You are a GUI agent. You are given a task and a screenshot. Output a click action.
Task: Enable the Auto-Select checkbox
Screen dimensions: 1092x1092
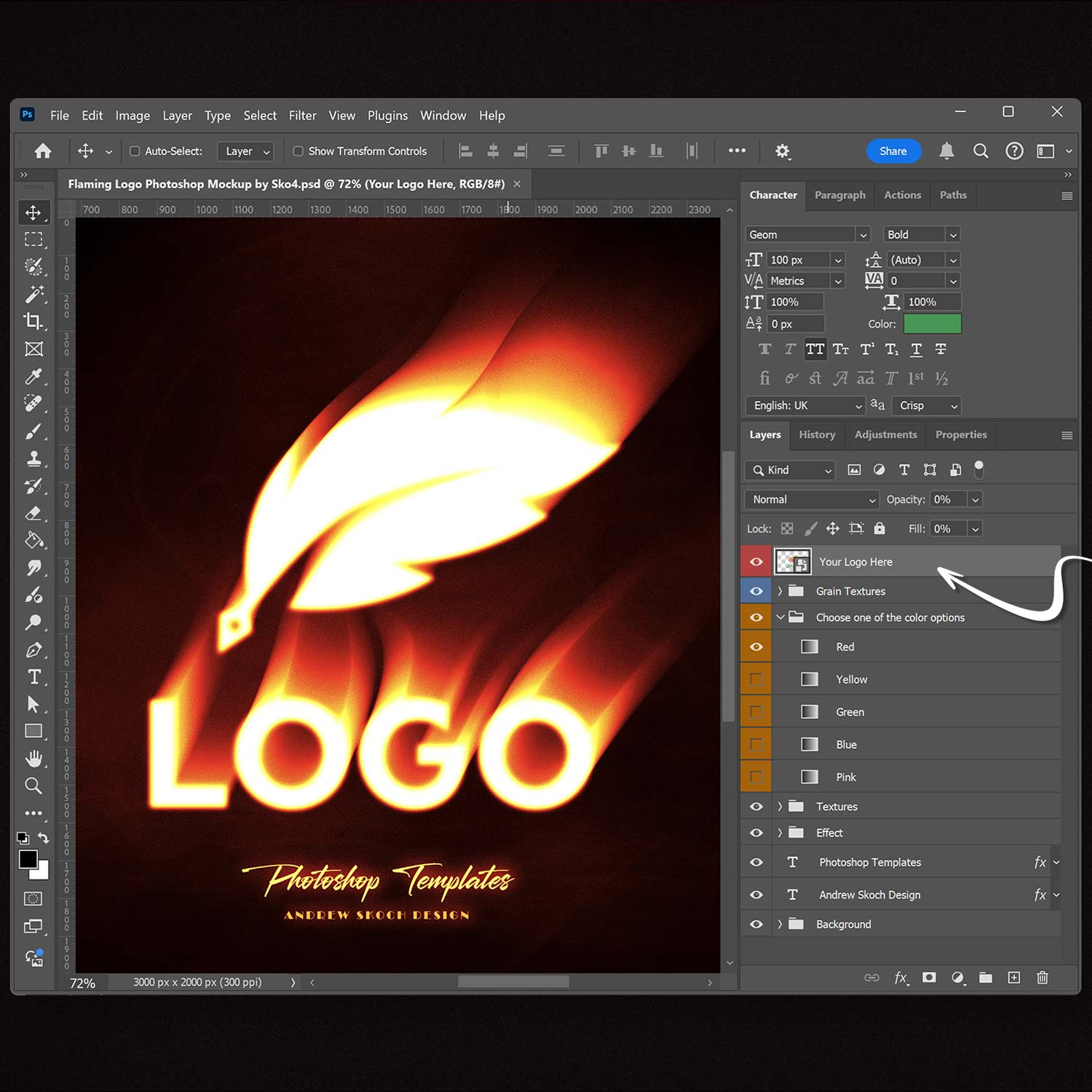coord(135,151)
